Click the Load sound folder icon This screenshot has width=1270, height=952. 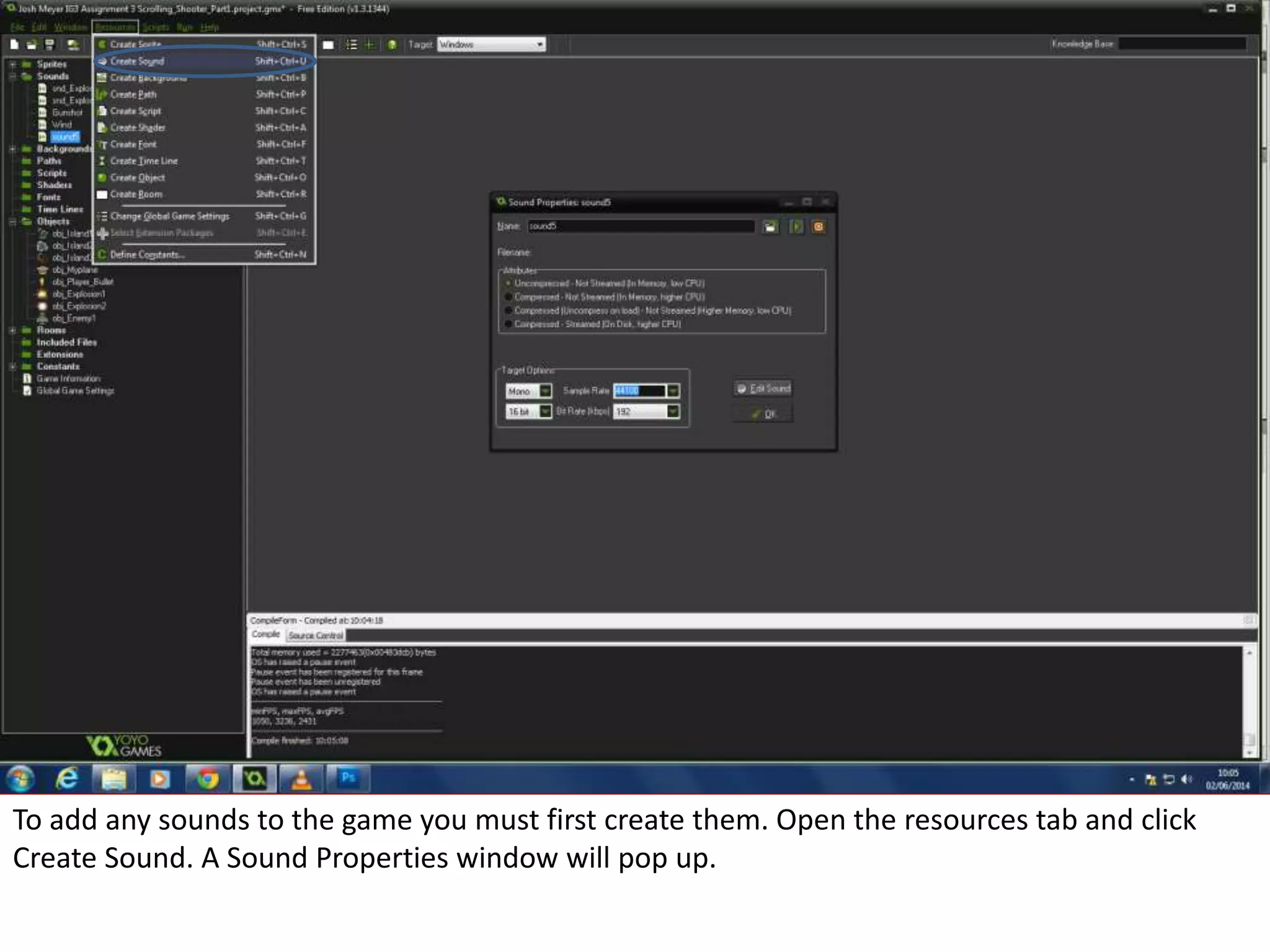click(770, 227)
